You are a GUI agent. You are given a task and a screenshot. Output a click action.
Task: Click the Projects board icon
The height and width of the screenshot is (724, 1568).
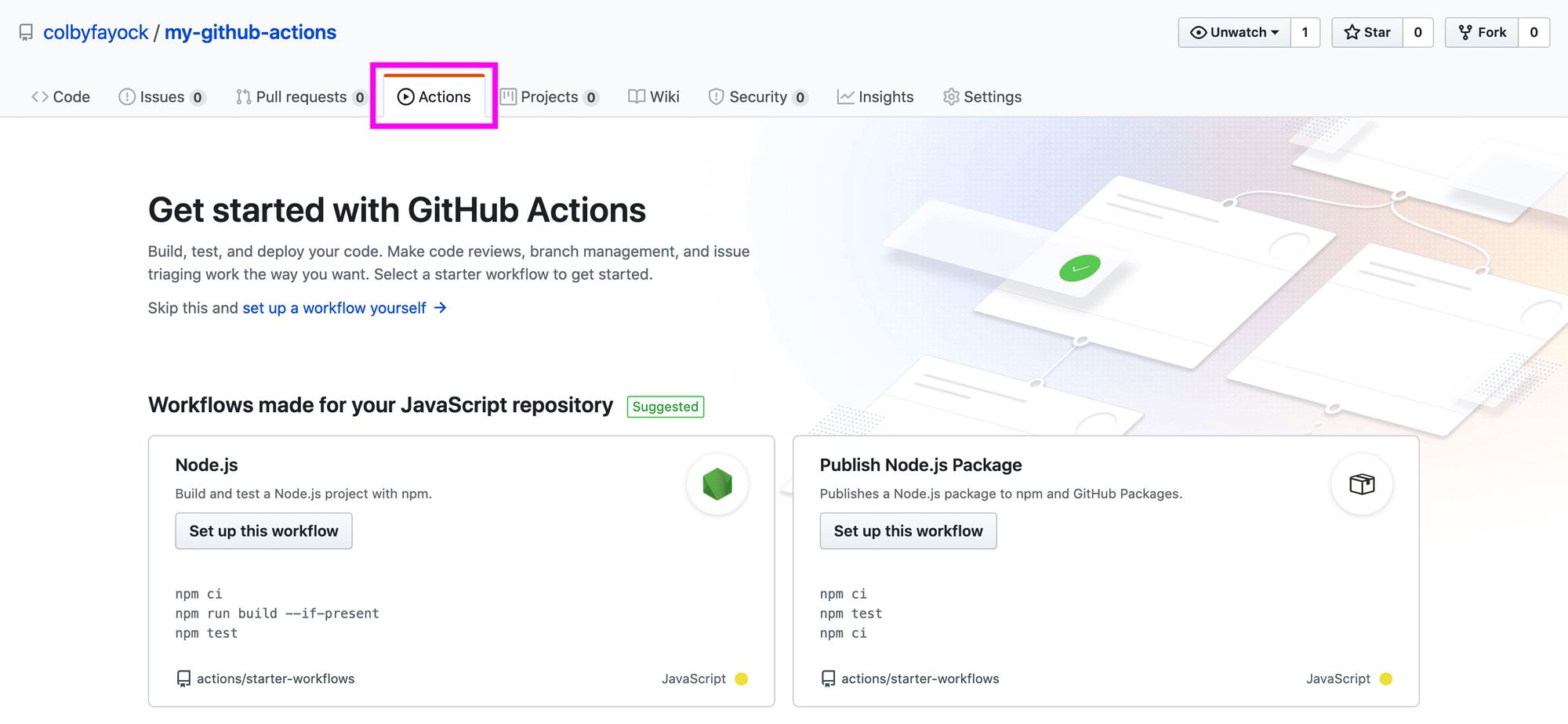click(x=508, y=96)
